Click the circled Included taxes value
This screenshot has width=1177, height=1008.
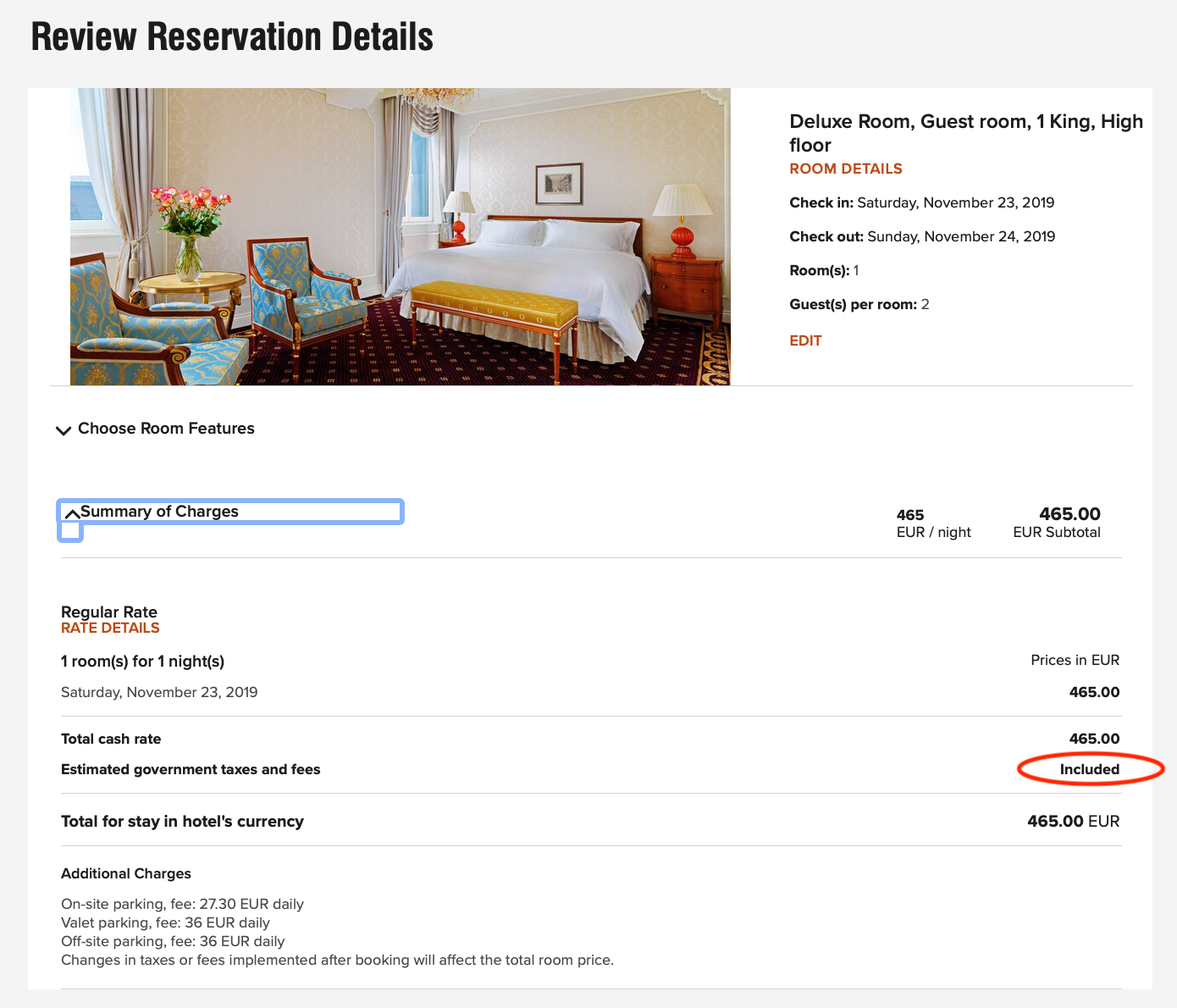coord(1090,769)
